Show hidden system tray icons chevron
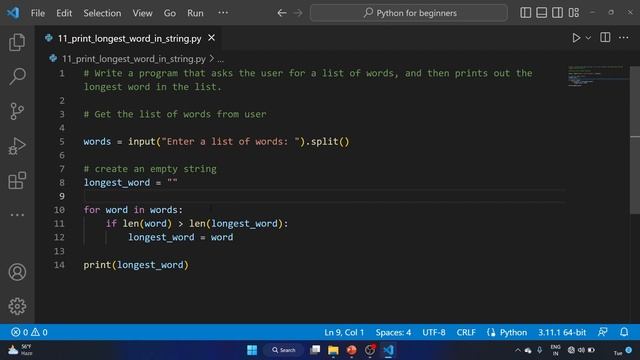 [518, 350]
